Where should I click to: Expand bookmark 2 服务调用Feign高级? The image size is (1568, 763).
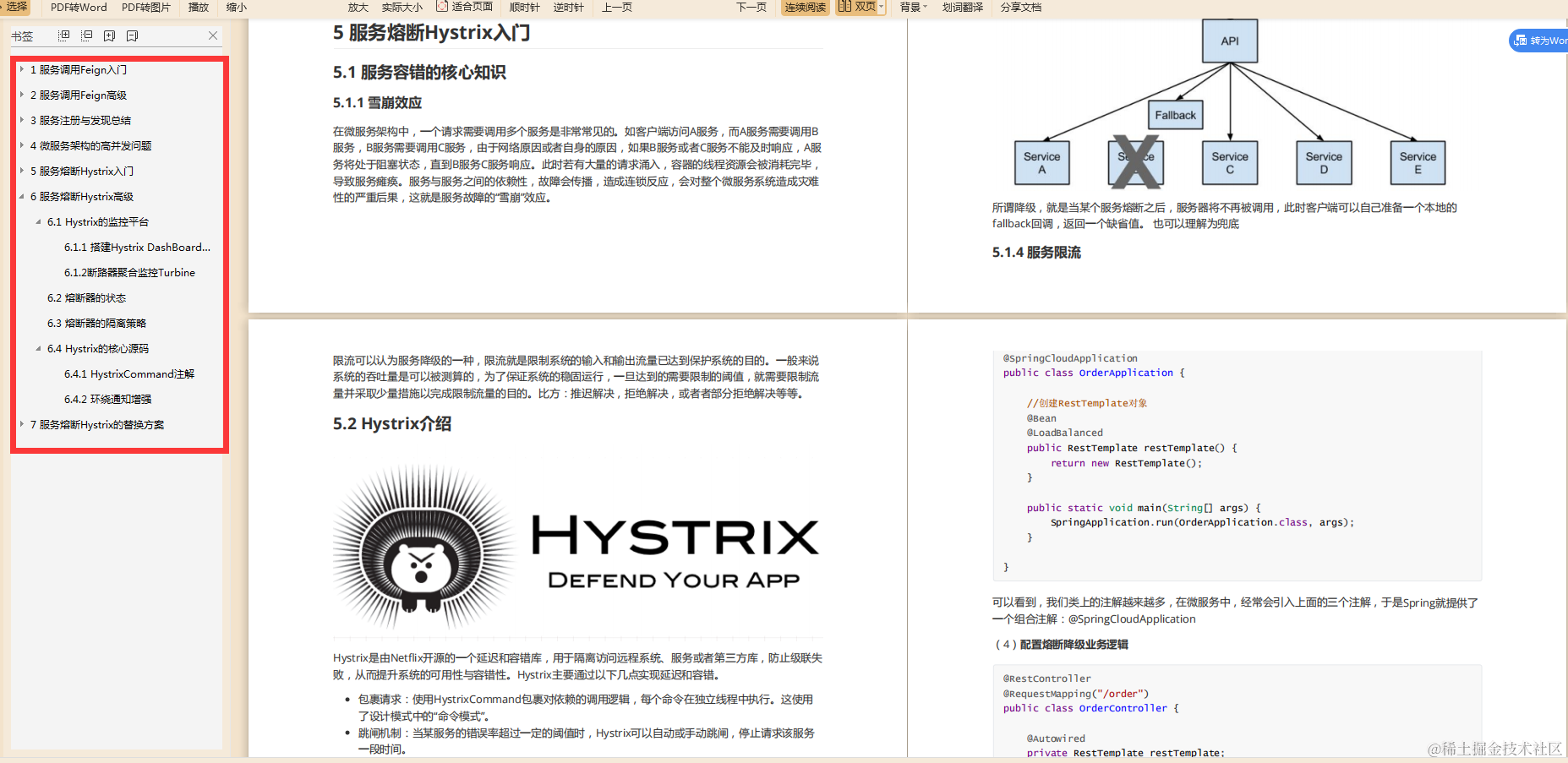[22, 95]
